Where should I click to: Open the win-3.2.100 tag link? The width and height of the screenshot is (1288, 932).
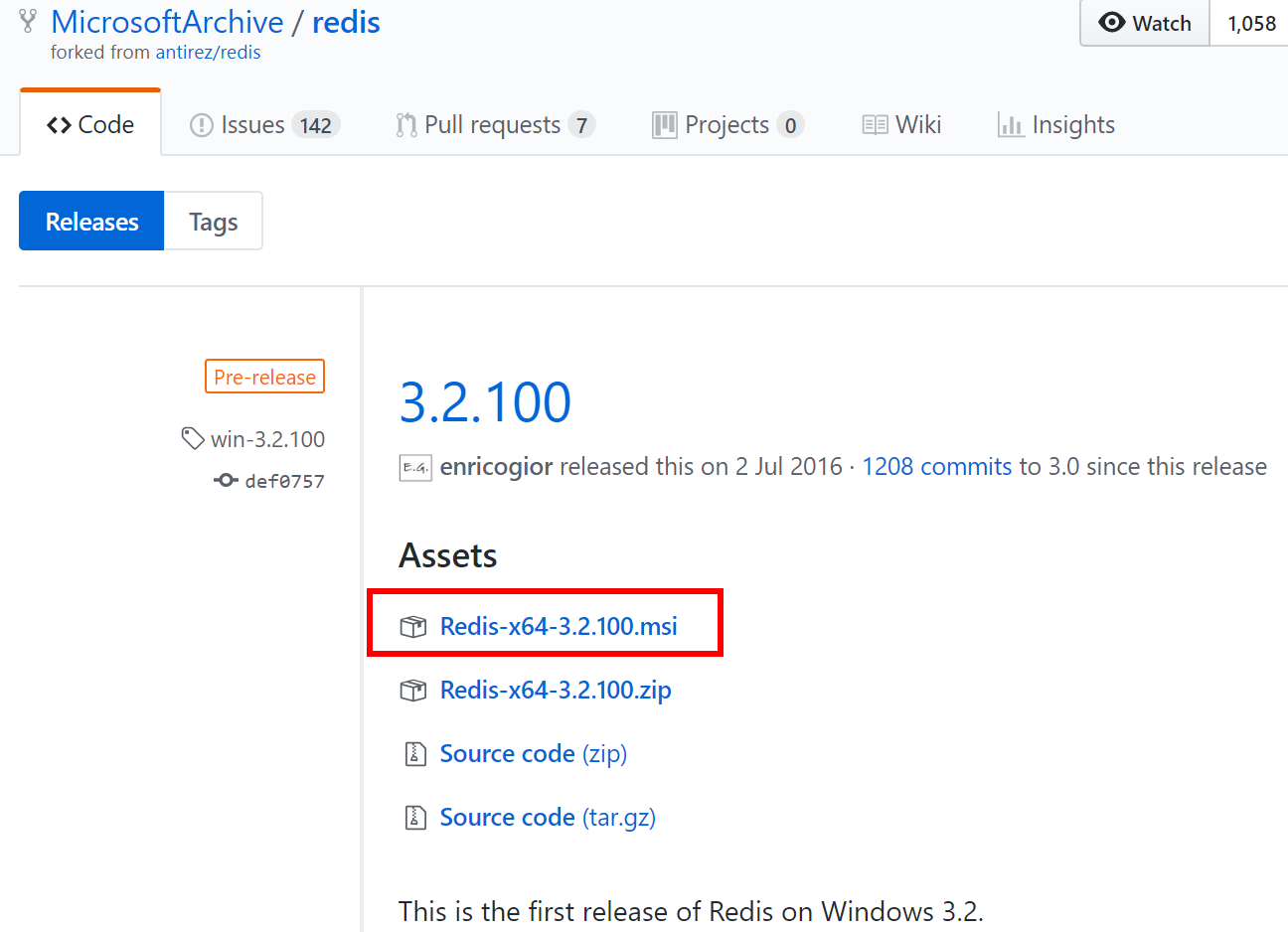(267, 439)
